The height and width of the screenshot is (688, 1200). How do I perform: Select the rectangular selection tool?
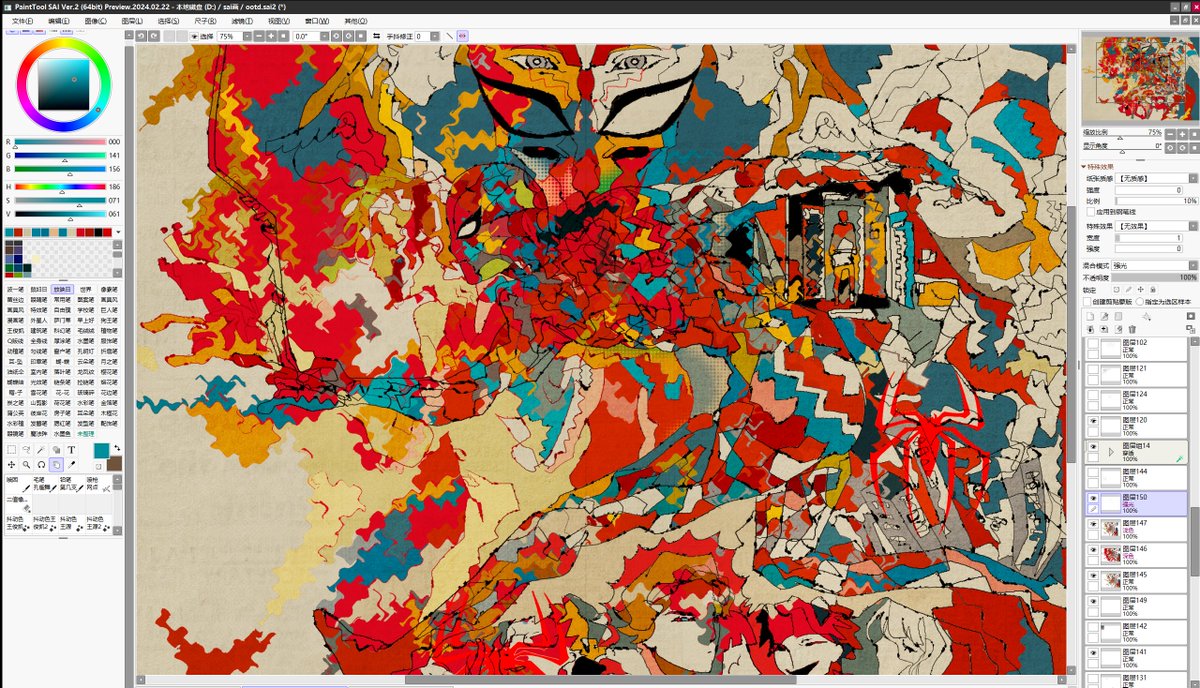(11, 450)
